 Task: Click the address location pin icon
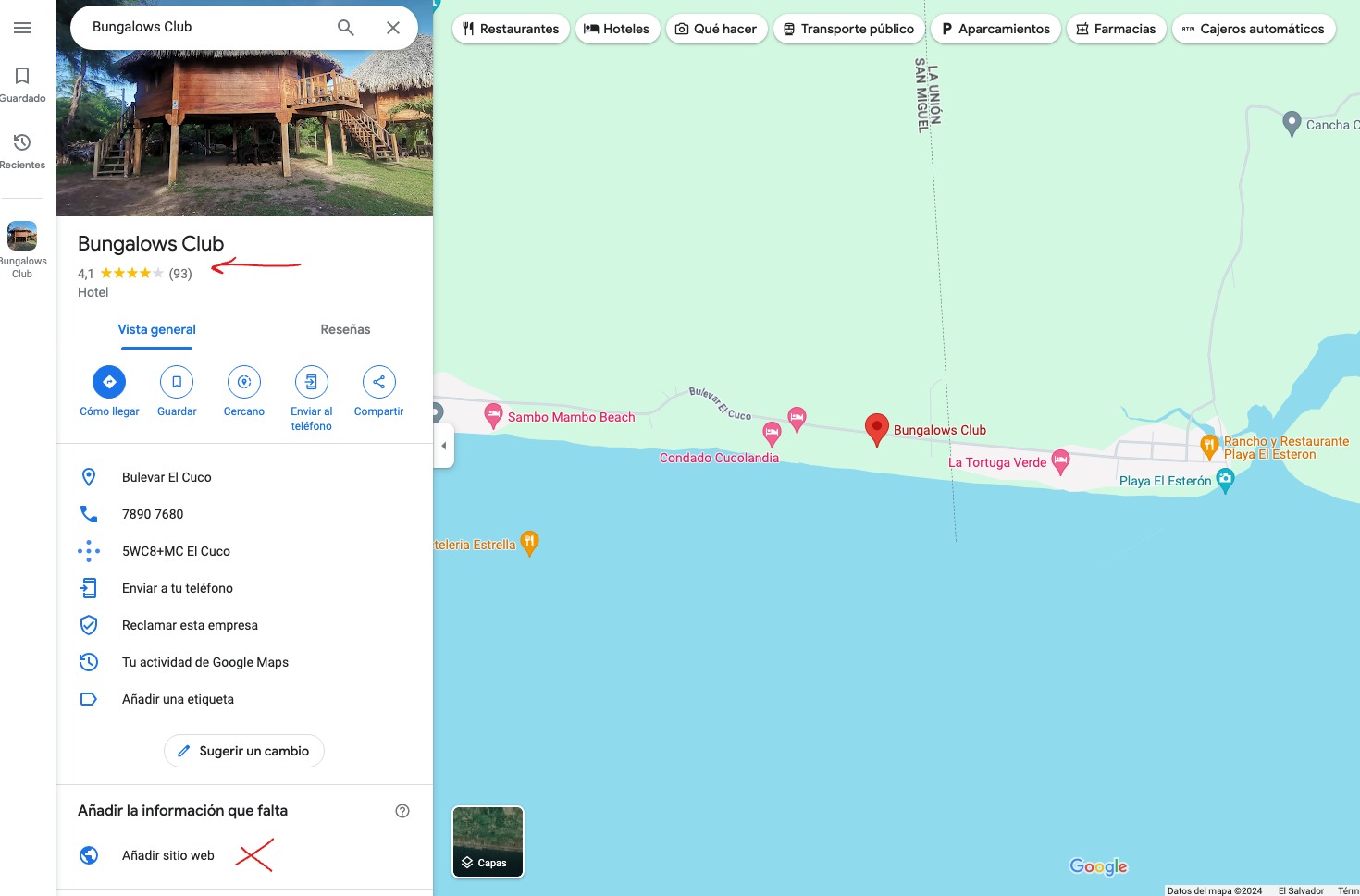tap(89, 477)
